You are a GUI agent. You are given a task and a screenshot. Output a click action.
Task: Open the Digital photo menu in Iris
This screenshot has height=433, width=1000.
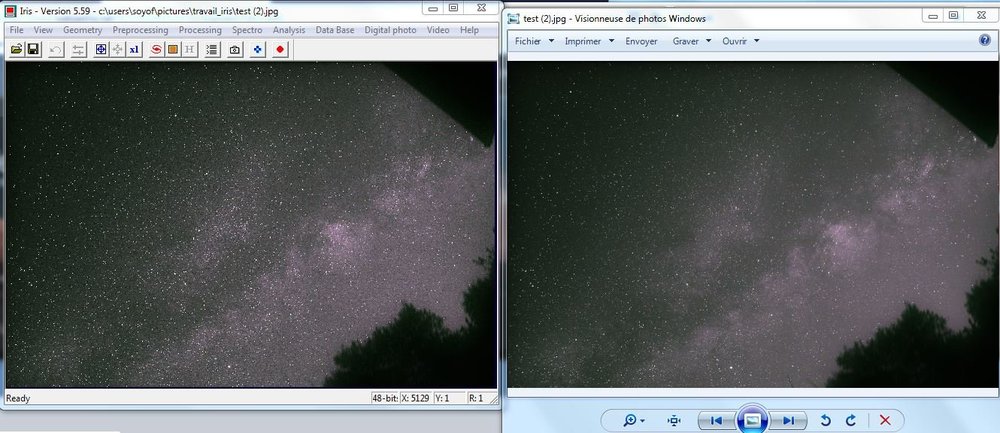click(x=390, y=30)
